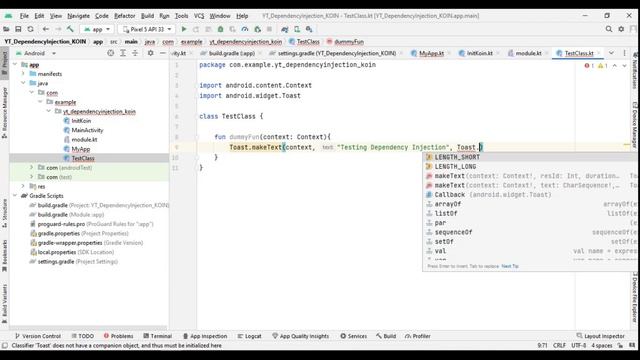Open the app run configuration dropdown

(x=97, y=29)
